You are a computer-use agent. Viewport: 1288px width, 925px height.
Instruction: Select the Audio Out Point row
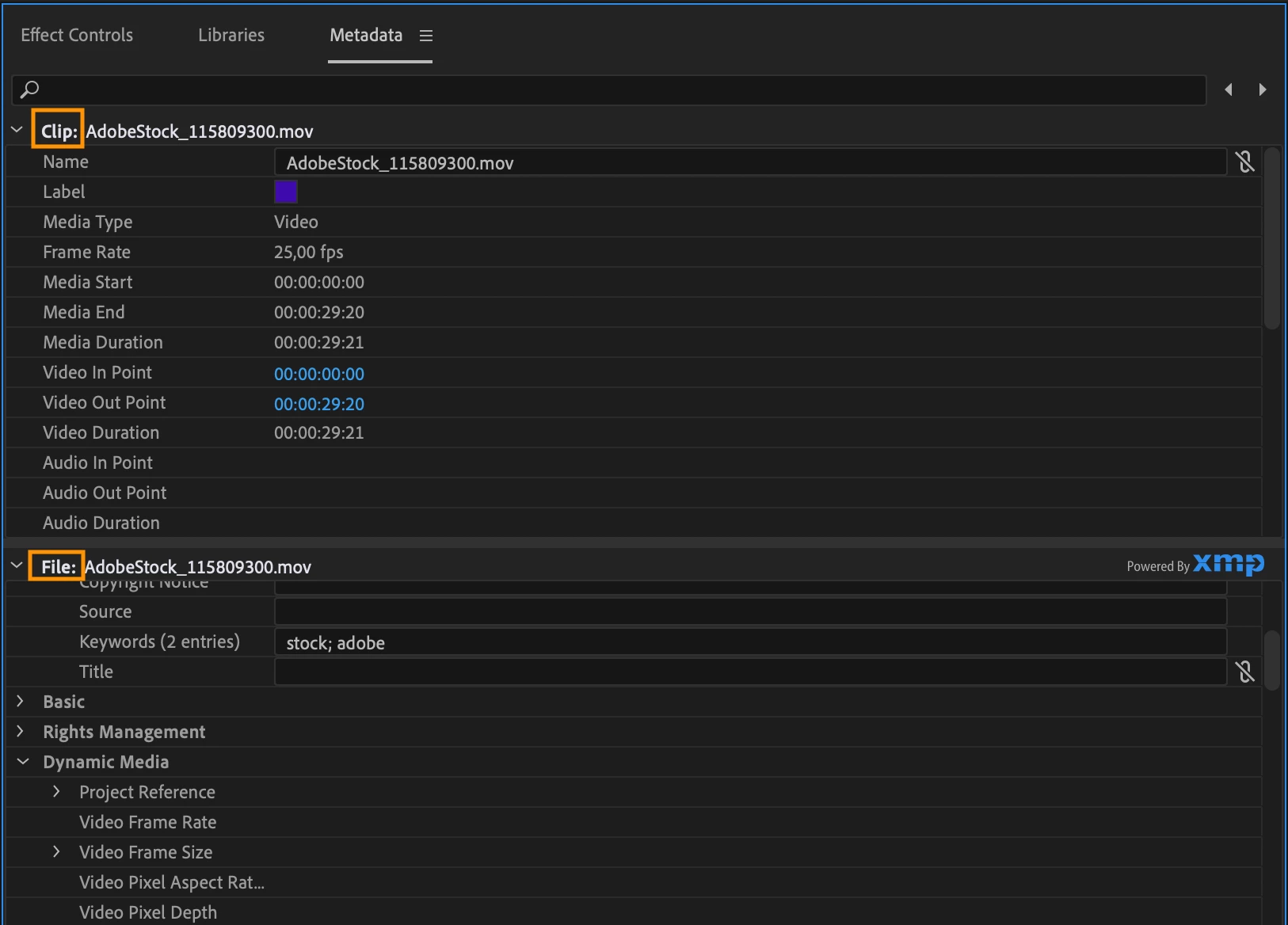[x=634, y=493]
